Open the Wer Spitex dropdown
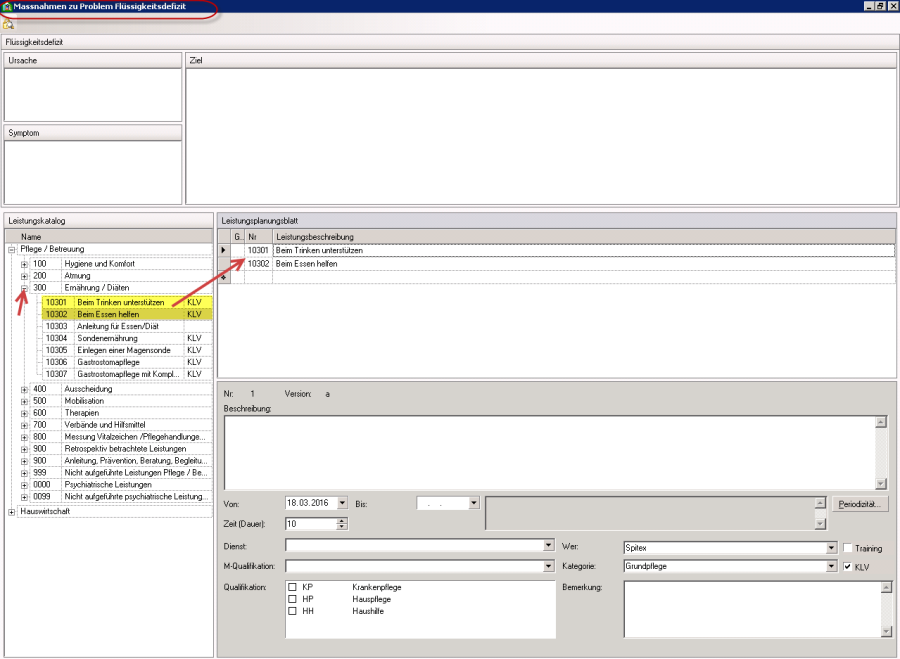This screenshot has width=900, height=659. coord(830,548)
